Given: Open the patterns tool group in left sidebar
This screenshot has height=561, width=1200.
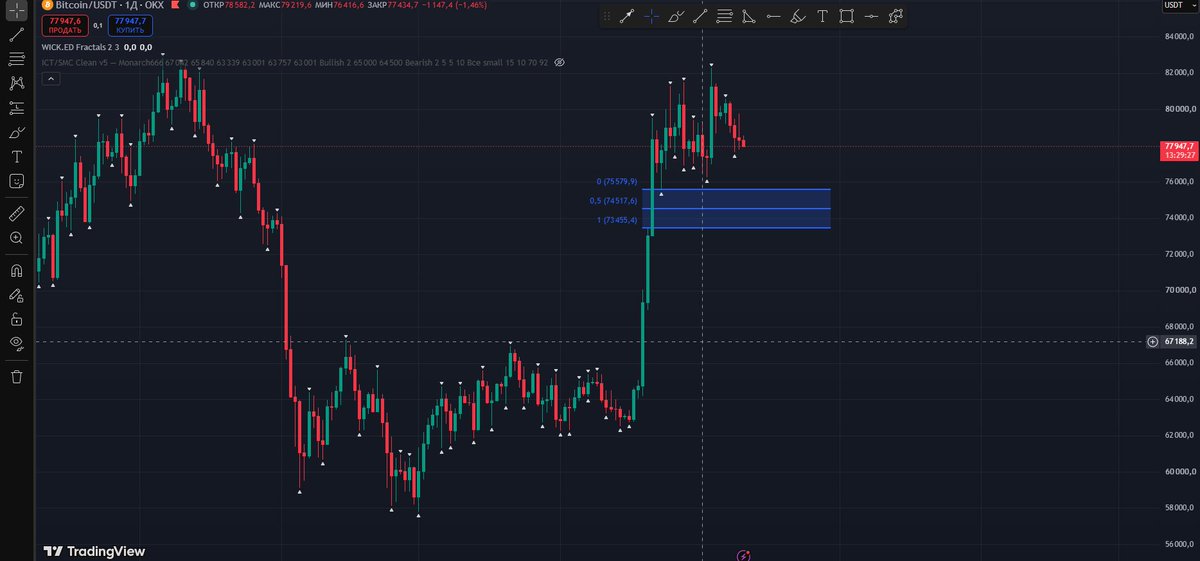Looking at the screenshot, I should [x=16, y=84].
